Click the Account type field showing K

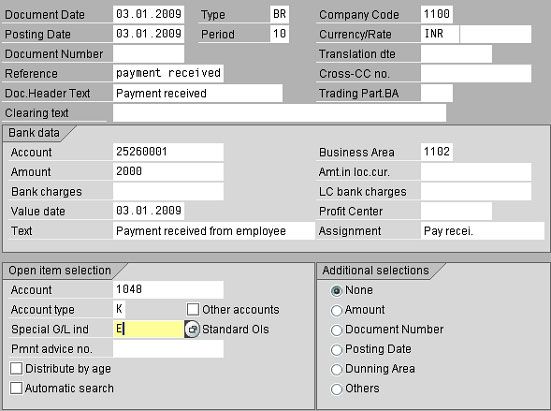tap(119, 309)
